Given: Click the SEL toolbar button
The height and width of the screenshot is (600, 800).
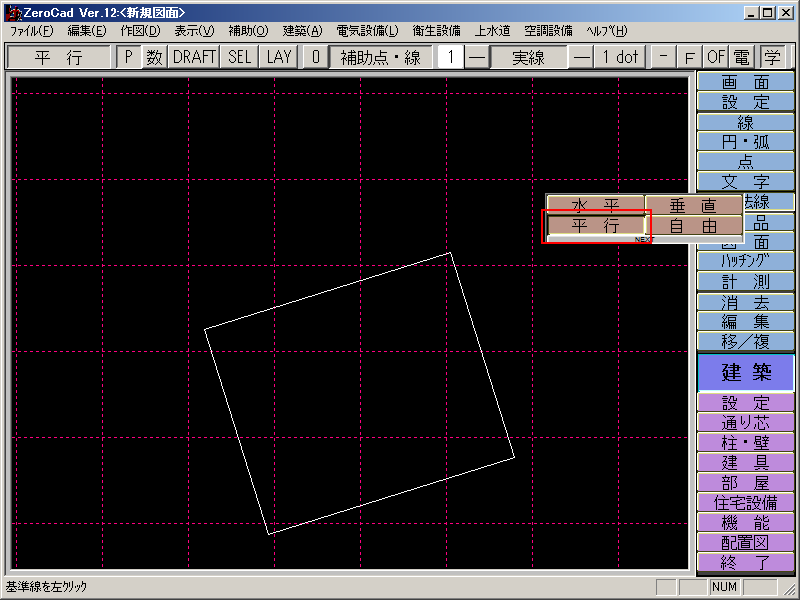Looking at the screenshot, I should coord(239,57).
